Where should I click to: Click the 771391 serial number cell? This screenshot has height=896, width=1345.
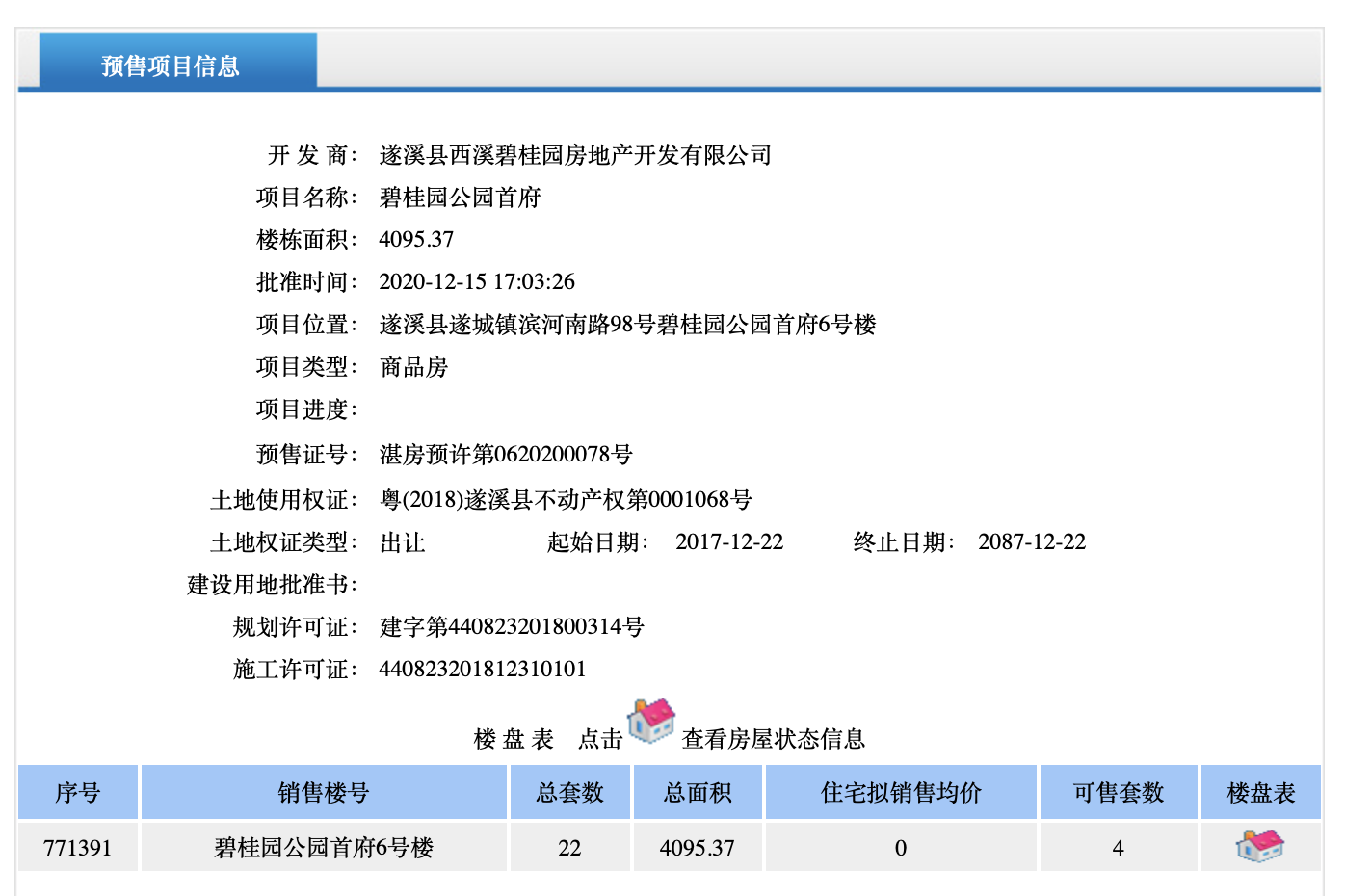click(78, 847)
